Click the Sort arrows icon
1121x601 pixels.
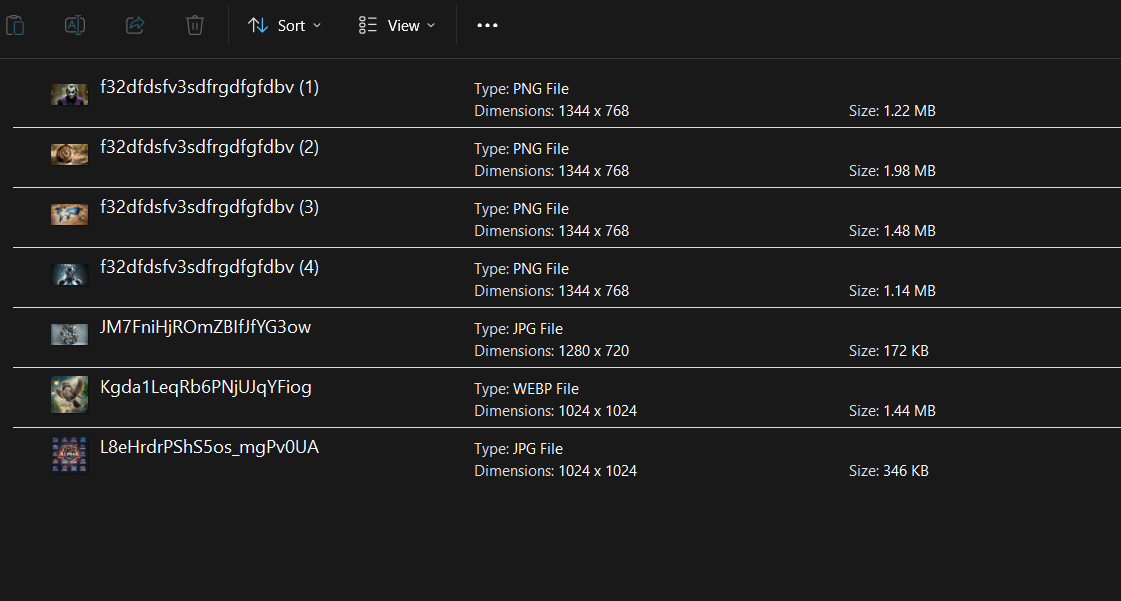point(258,26)
